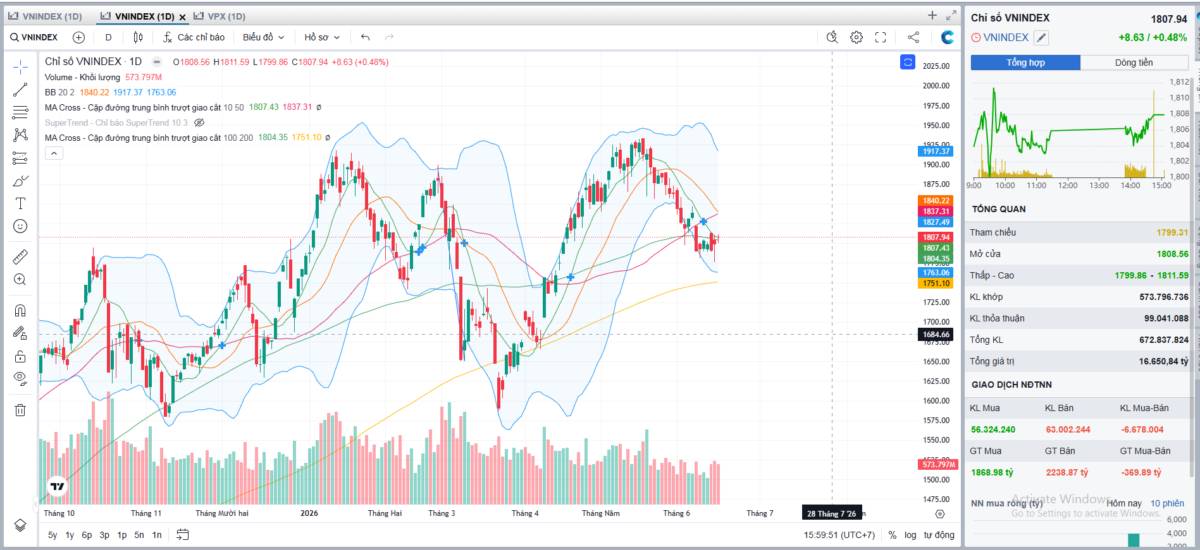1200x550 pixels.
Task: Set the time range to 3p
Action: (104, 535)
